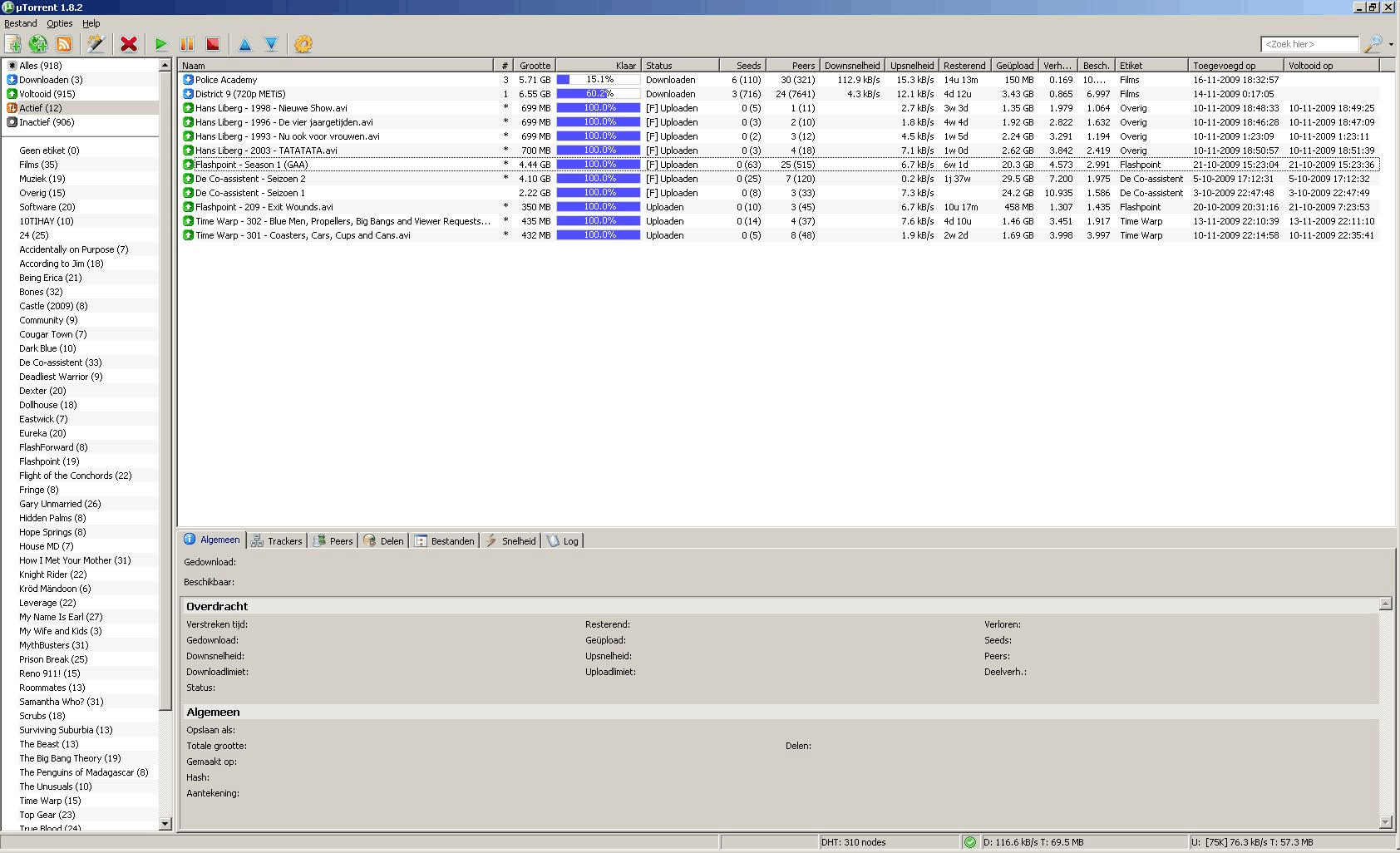Click the Flashpoint Season 1 100% progress bar
This screenshot has width=1400, height=853.
point(599,165)
